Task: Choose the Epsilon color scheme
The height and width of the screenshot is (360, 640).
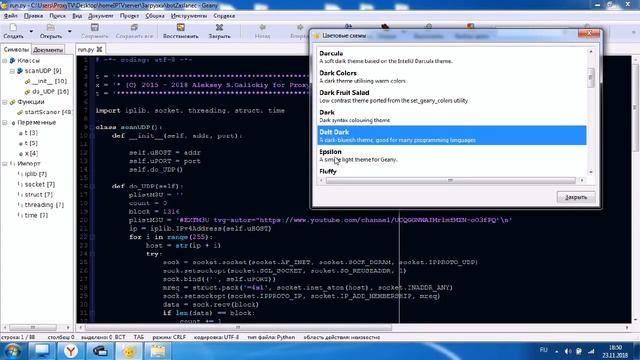Action: (452, 155)
